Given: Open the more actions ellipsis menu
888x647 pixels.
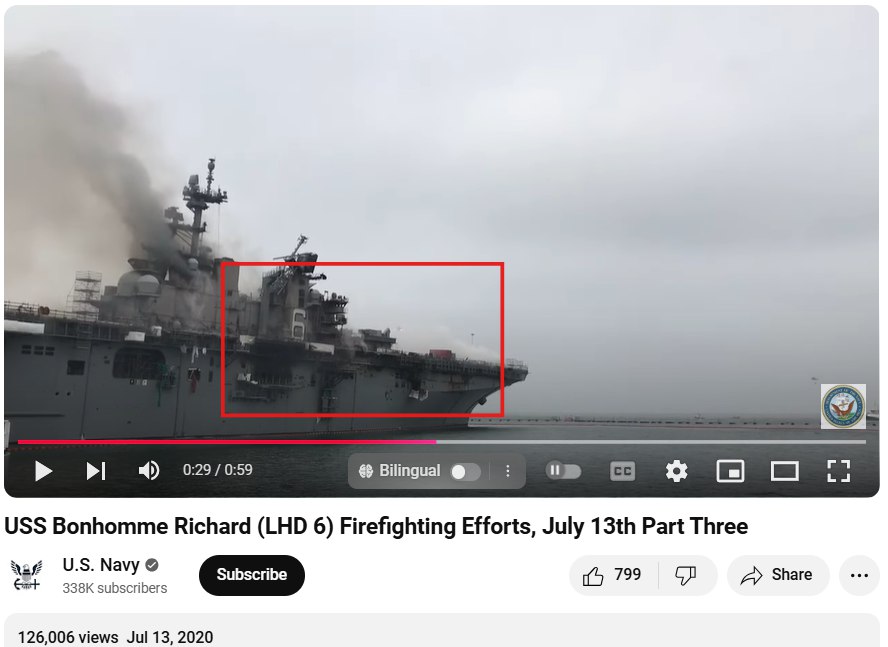Looking at the screenshot, I should (x=859, y=576).
